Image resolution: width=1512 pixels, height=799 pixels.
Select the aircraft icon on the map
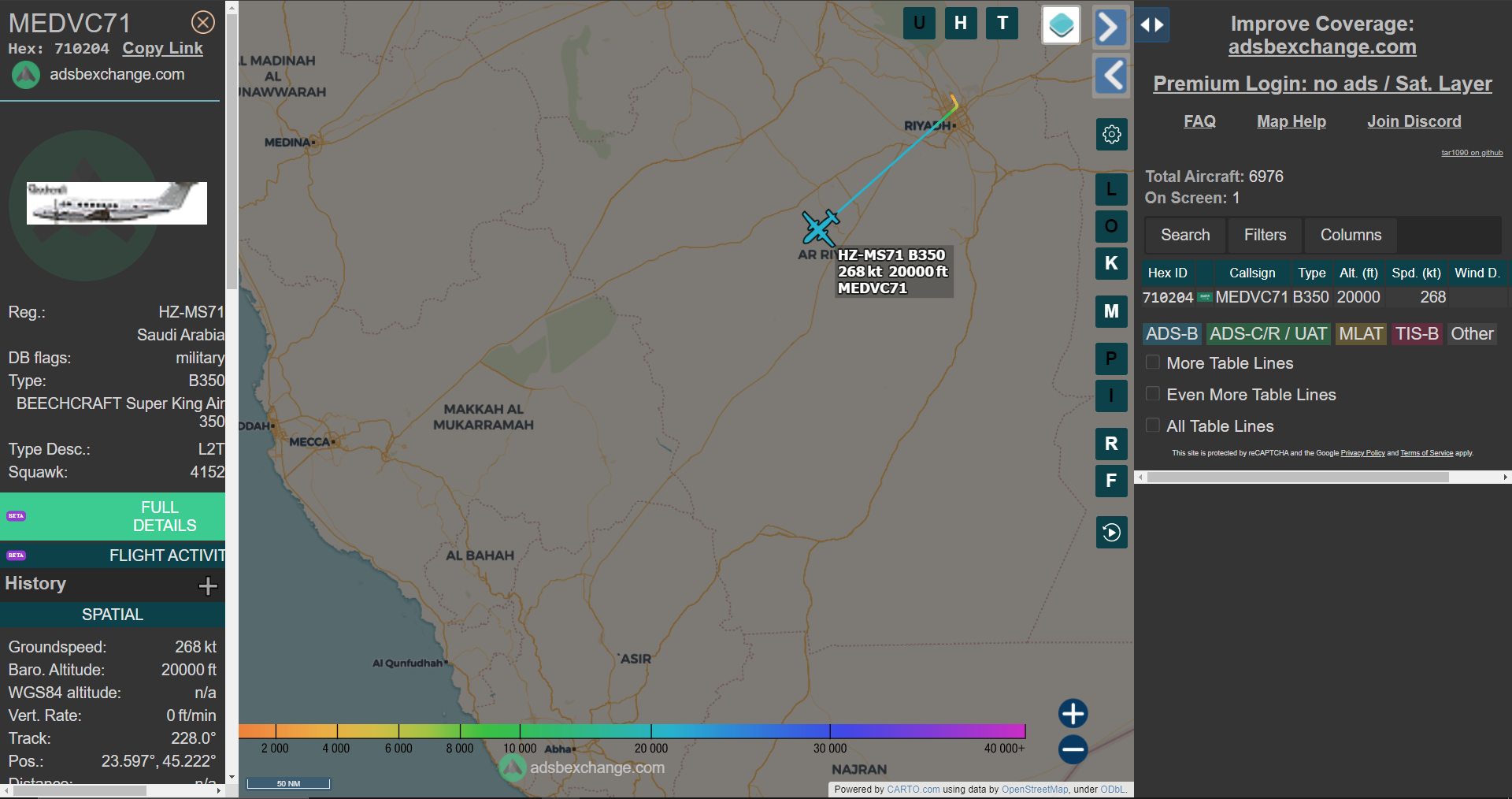[x=821, y=228]
